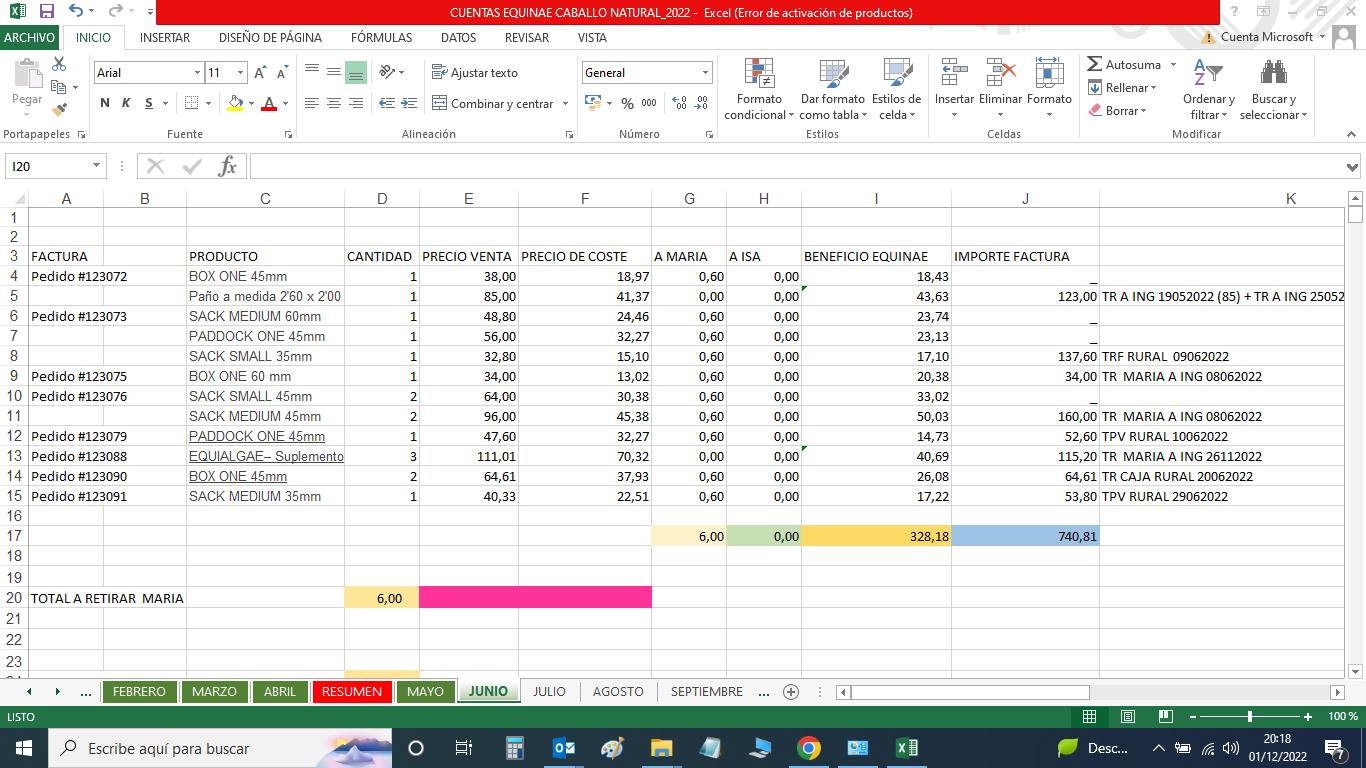Viewport: 1366px width, 768px height.
Task: Click the Center align text icon
Action: 333,103
